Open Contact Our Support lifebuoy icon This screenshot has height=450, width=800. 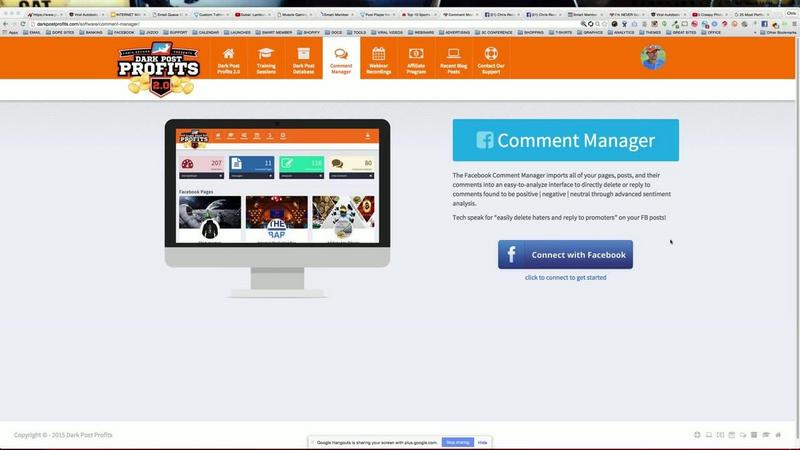(491, 53)
